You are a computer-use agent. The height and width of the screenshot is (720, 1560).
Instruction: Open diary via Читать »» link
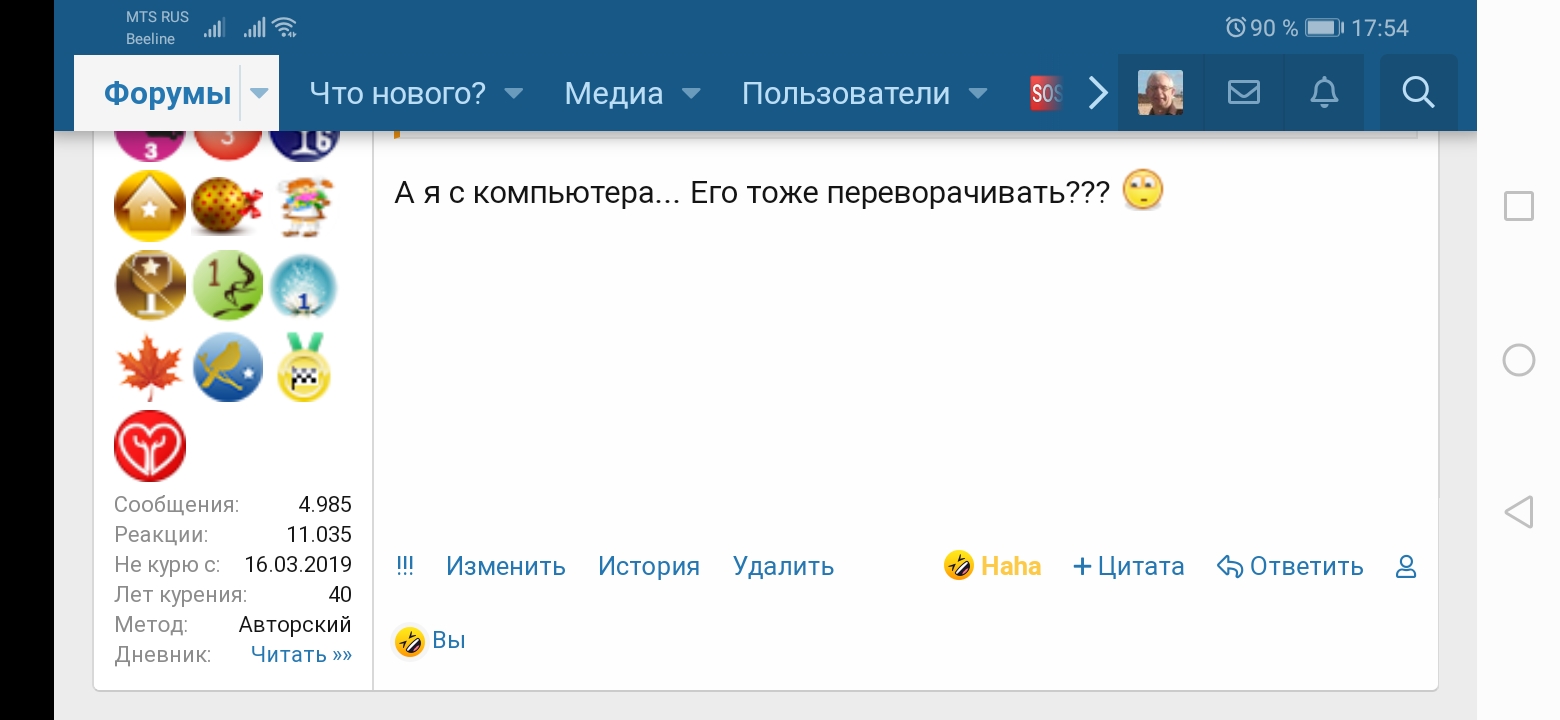301,655
